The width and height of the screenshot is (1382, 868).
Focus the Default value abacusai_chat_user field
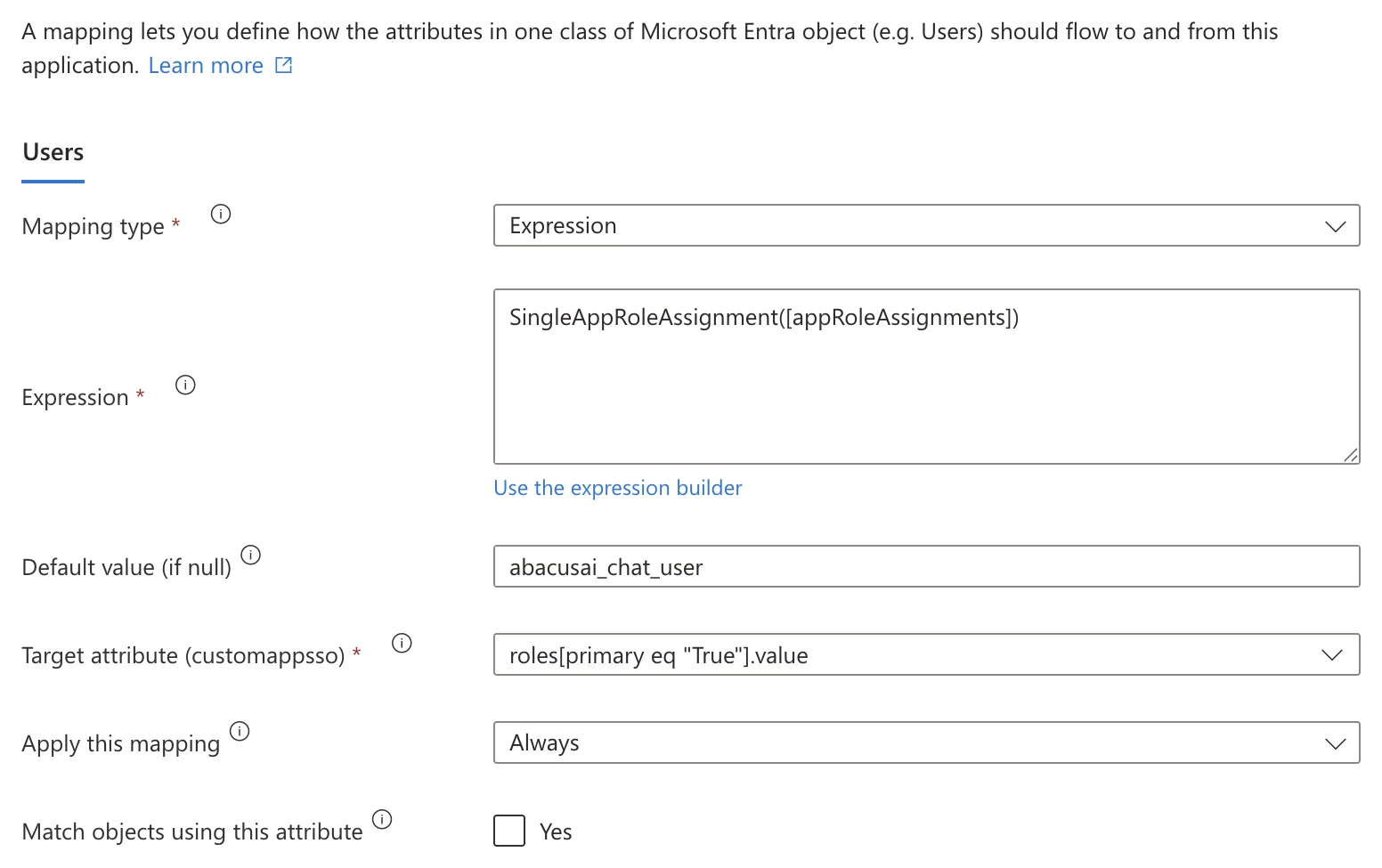[926, 566]
